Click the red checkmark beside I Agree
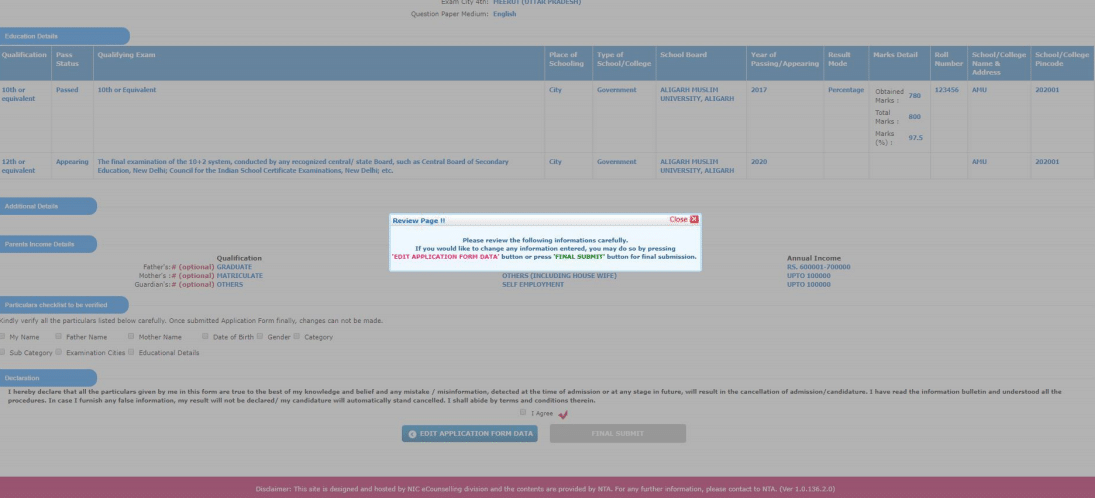 tap(563, 414)
